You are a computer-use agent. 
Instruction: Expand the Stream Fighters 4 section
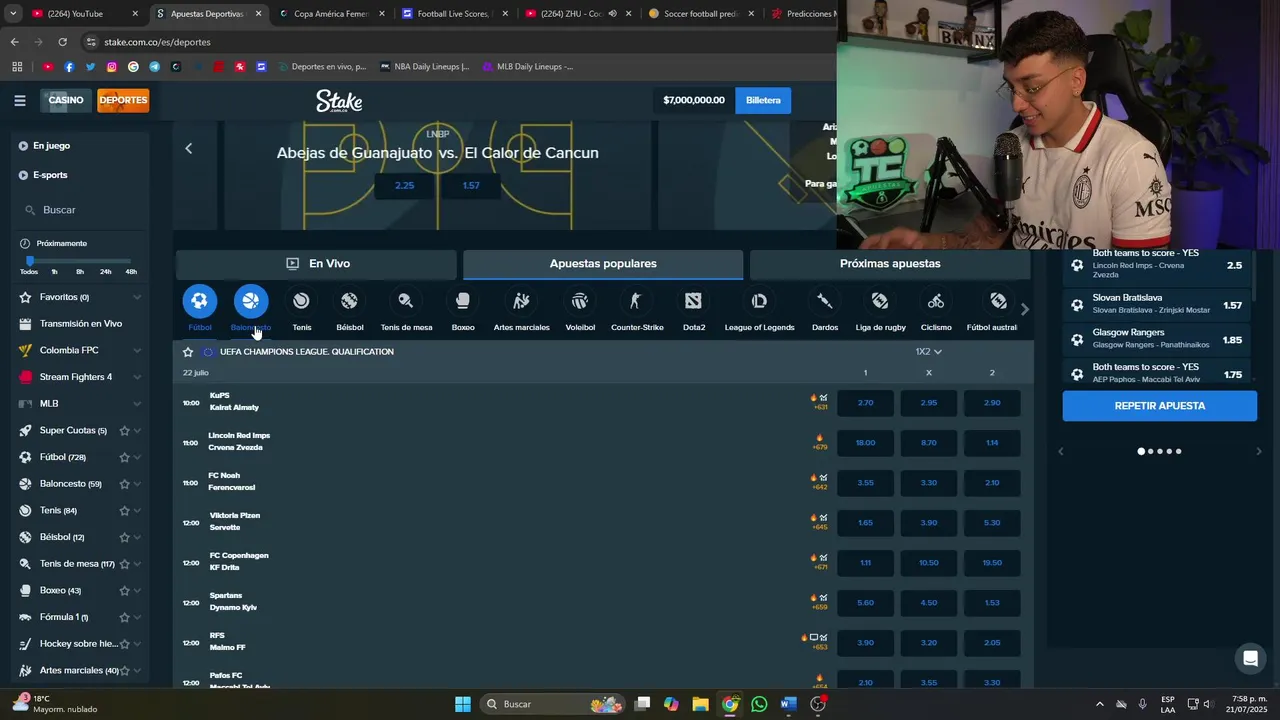click(x=137, y=377)
